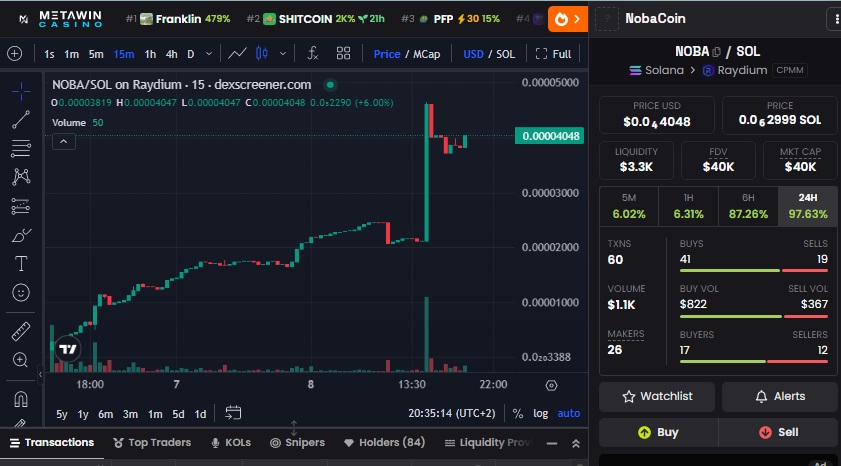
Task: Select the 1h timeframe
Action: tap(150, 54)
